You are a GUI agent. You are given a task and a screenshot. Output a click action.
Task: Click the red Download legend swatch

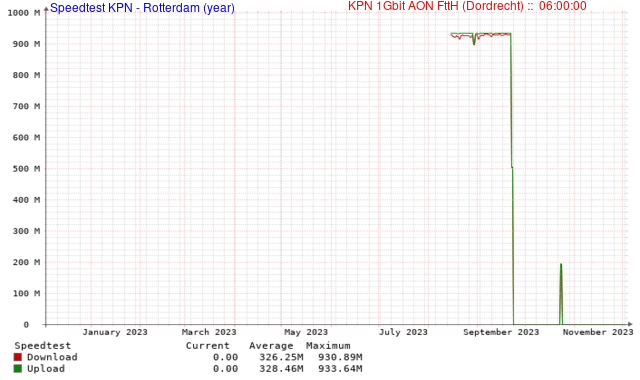coord(18,357)
